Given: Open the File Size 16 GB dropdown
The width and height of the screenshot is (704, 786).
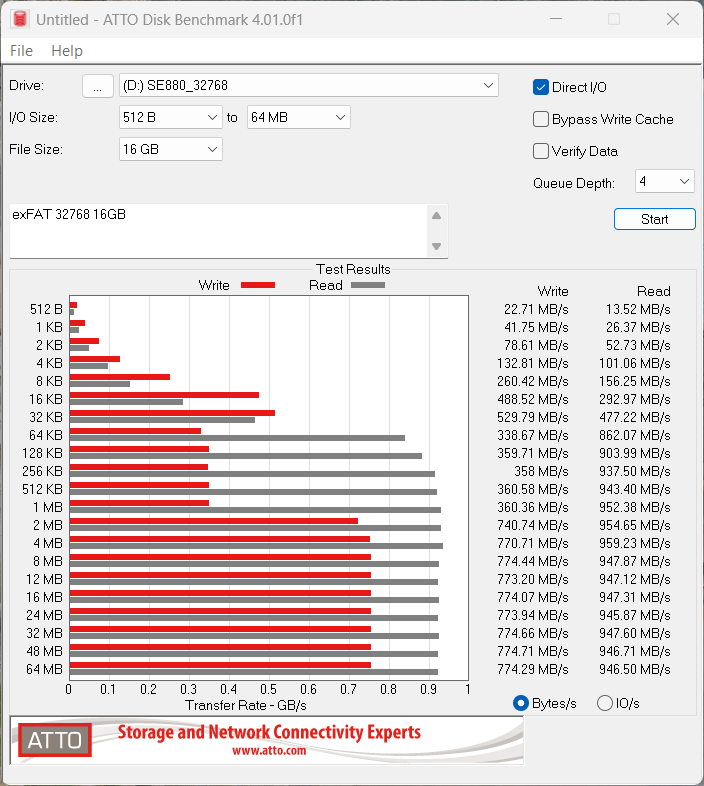Looking at the screenshot, I should 170,149.
